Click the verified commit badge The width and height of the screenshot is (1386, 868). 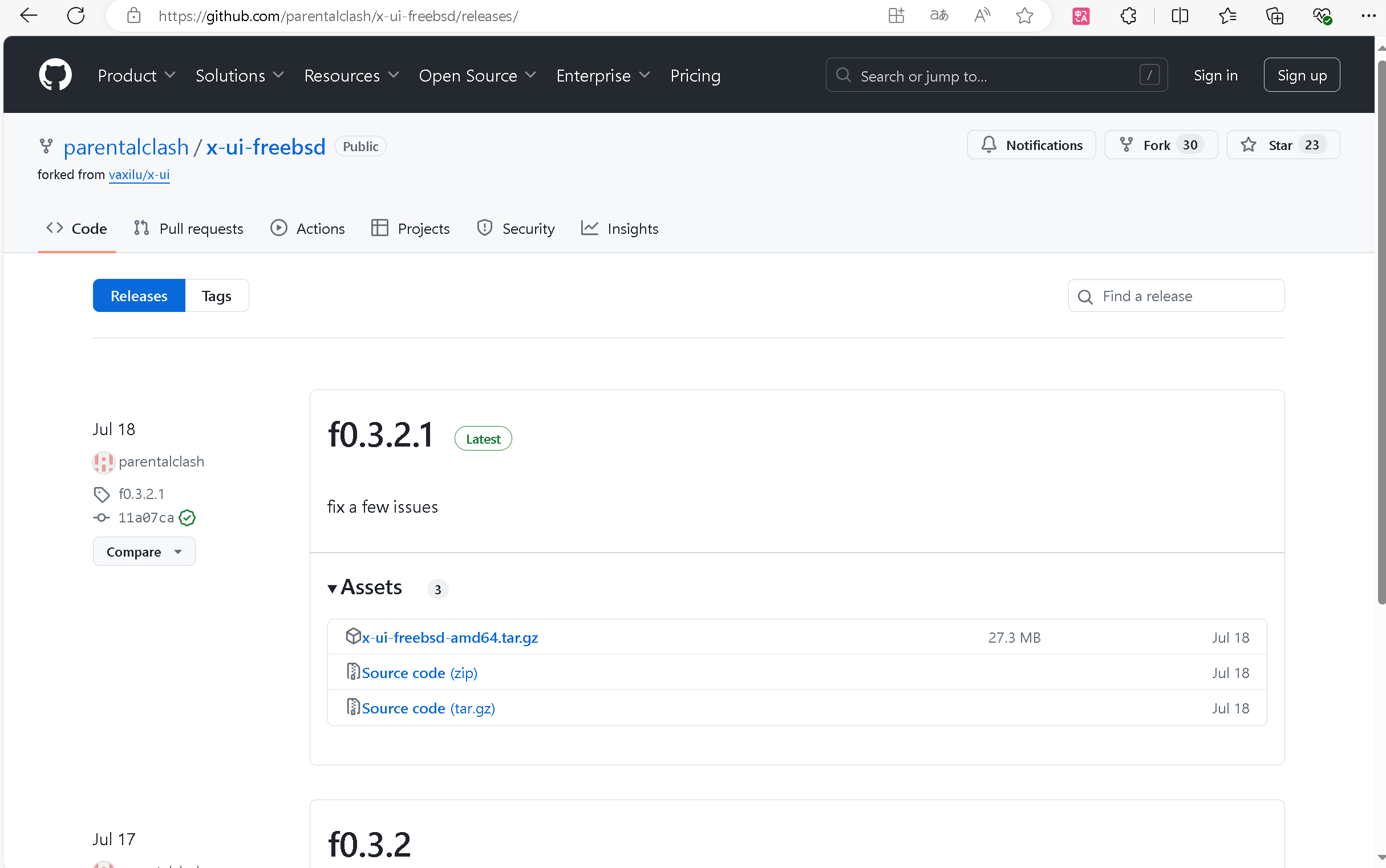tap(187, 518)
